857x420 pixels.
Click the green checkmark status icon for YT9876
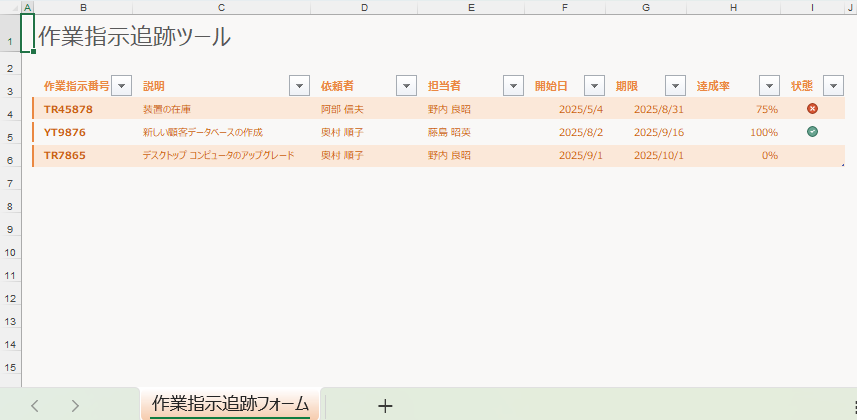coord(812,131)
